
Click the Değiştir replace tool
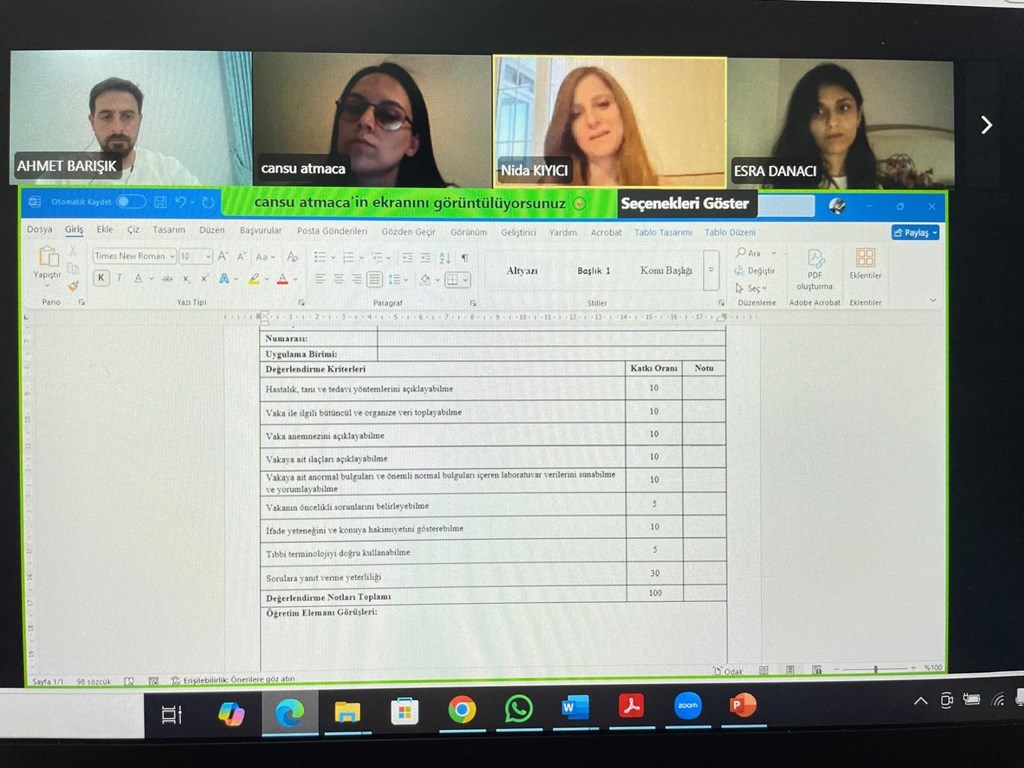coord(755,271)
